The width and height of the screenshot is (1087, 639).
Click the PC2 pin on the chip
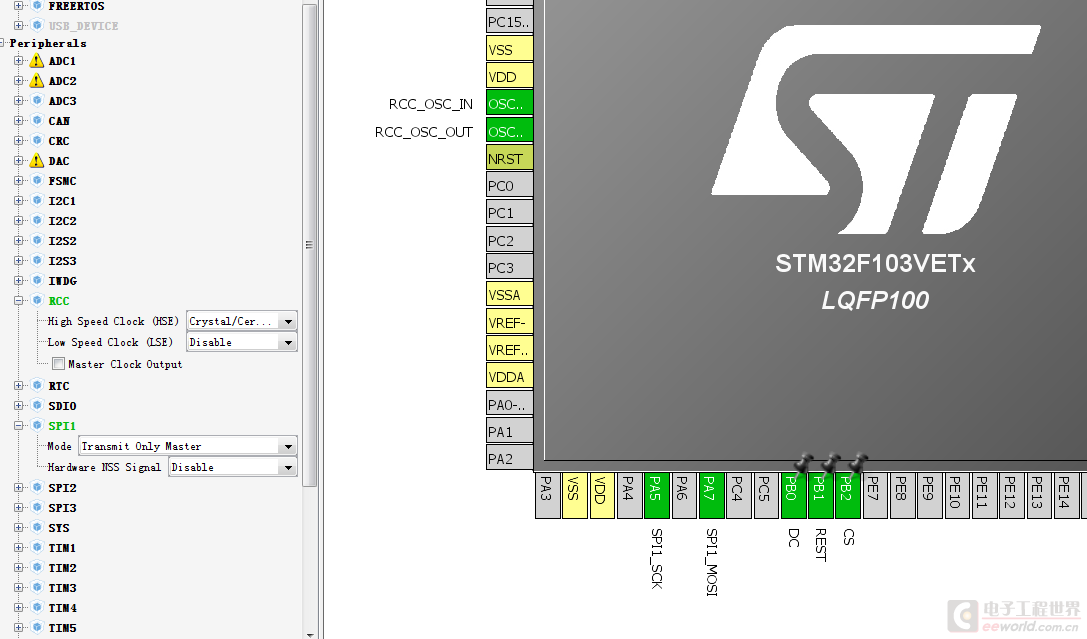tap(510, 240)
